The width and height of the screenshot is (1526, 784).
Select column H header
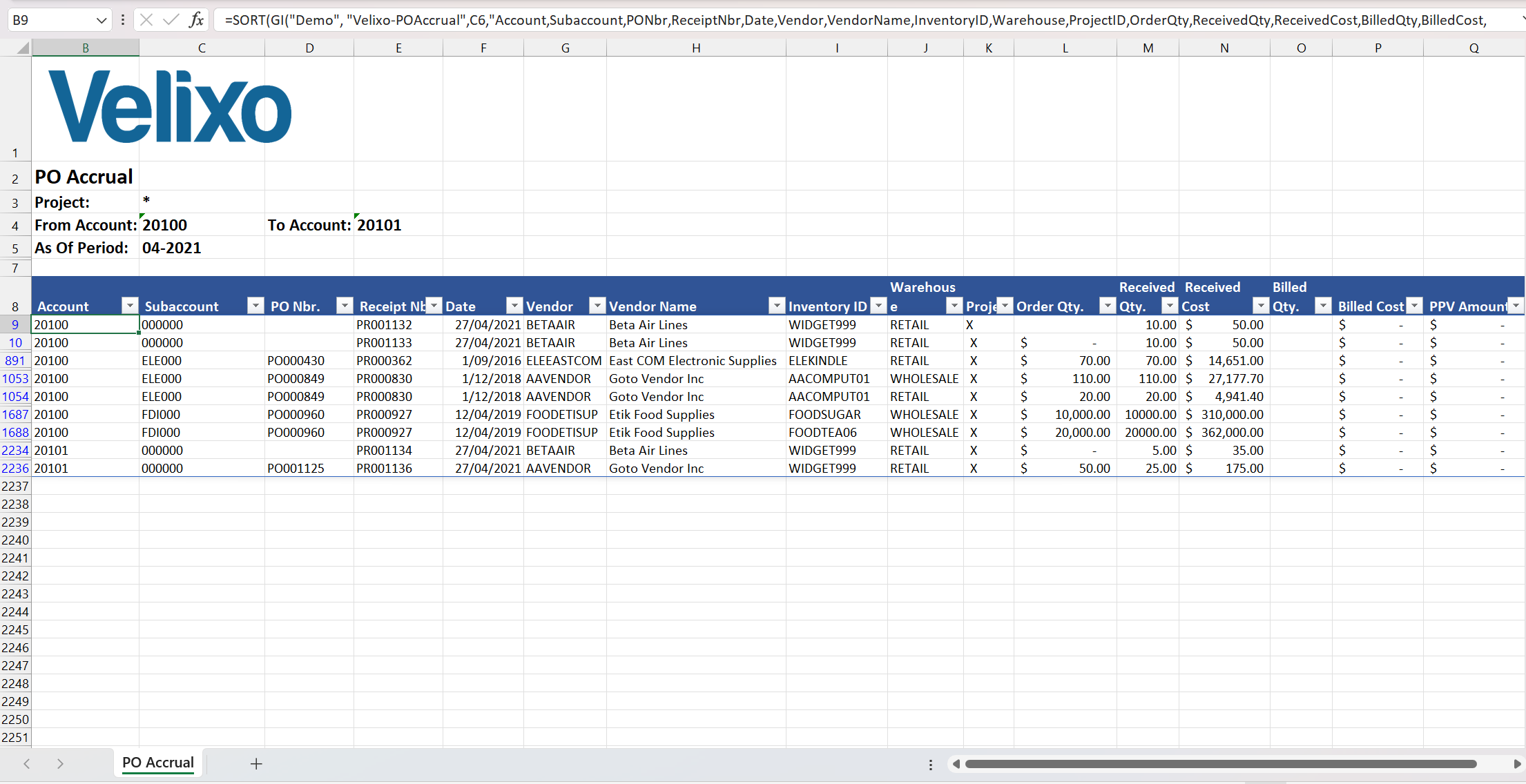696,48
